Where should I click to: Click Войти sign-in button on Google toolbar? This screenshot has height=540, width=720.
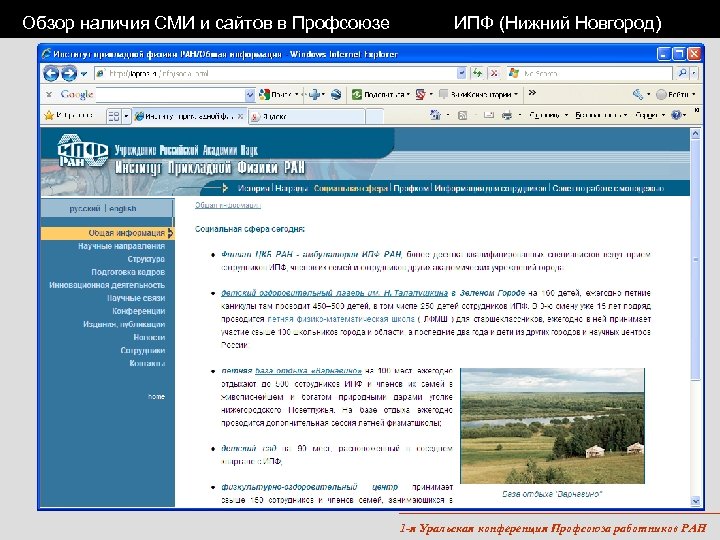[x=674, y=95]
